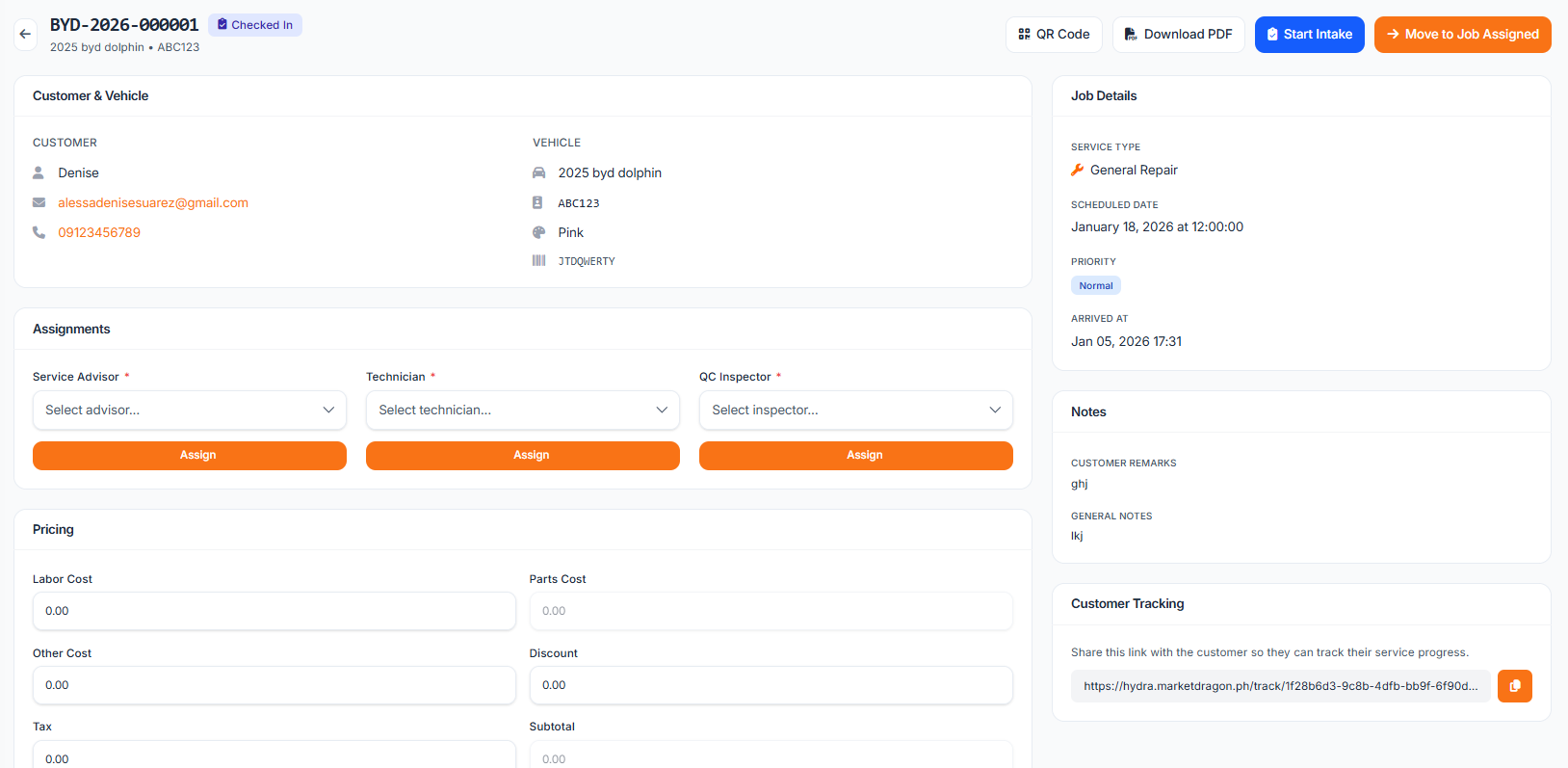This screenshot has height=768, width=1568.
Task: Click the customer tracking URL field
Action: click(x=1280, y=686)
